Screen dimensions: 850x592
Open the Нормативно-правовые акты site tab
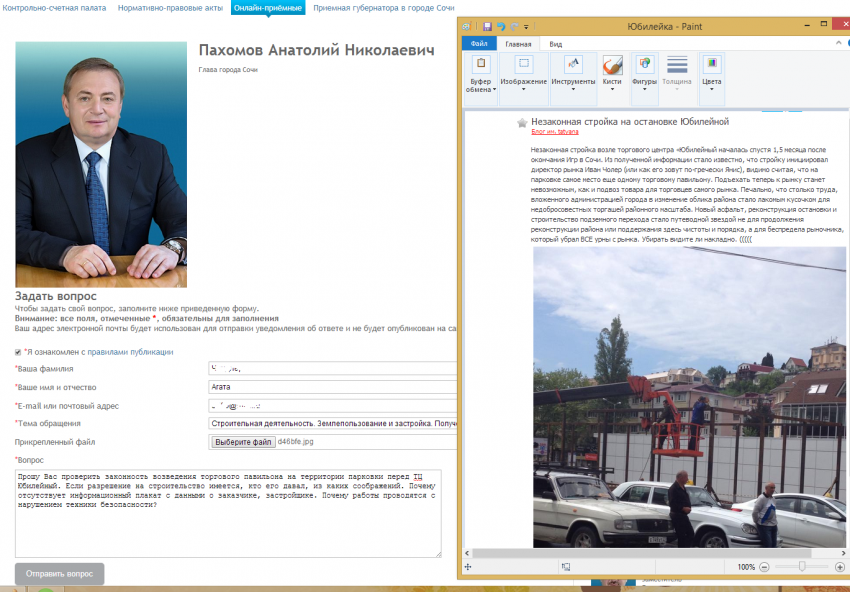169,7
